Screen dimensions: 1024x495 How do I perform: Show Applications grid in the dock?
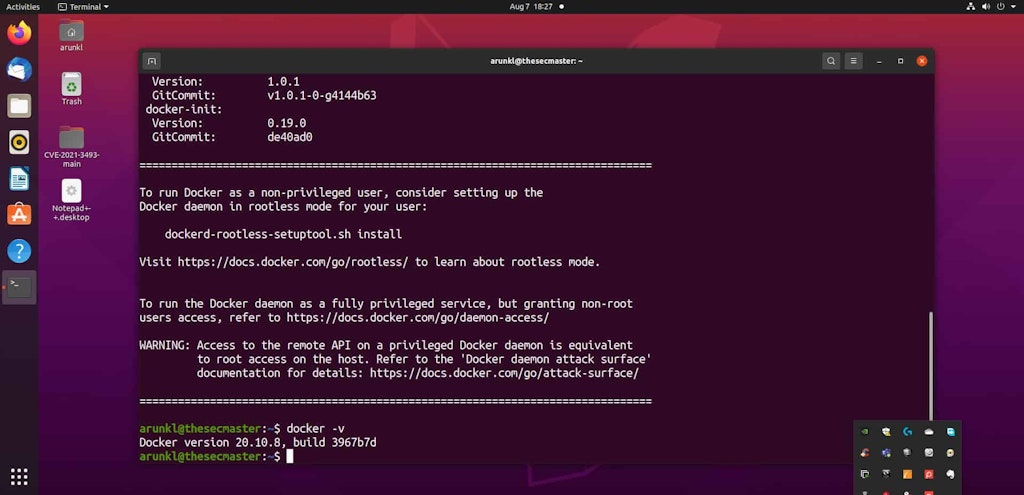tap(19, 477)
